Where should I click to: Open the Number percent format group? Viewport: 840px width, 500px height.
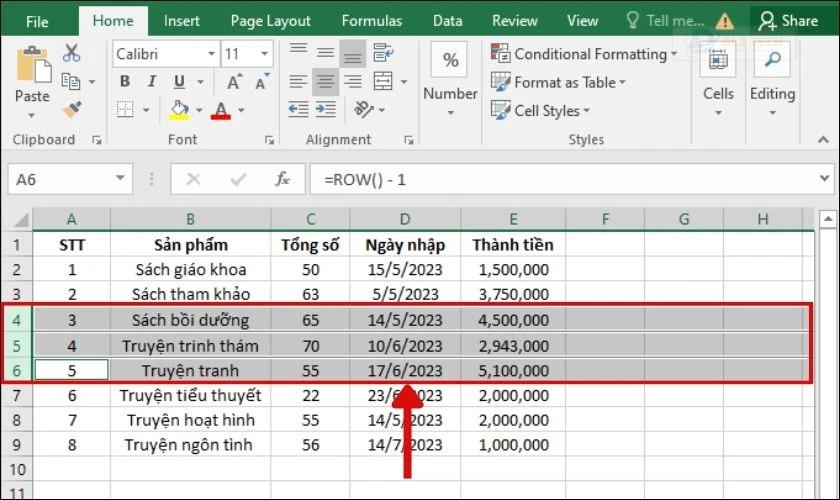pos(450,80)
